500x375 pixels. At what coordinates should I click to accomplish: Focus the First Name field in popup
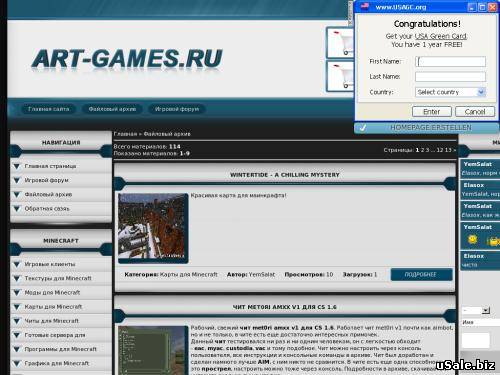(450, 62)
